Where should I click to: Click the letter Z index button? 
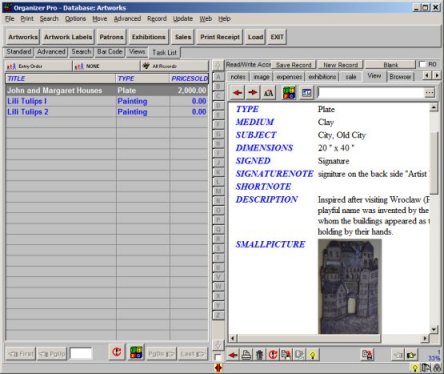tap(218, 315)
